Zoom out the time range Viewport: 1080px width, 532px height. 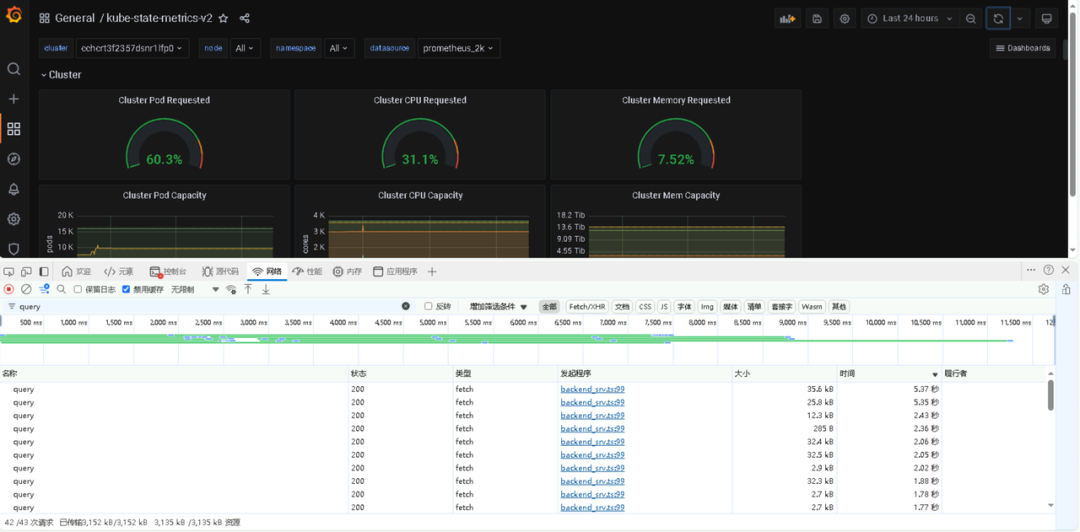coord(970,19)
